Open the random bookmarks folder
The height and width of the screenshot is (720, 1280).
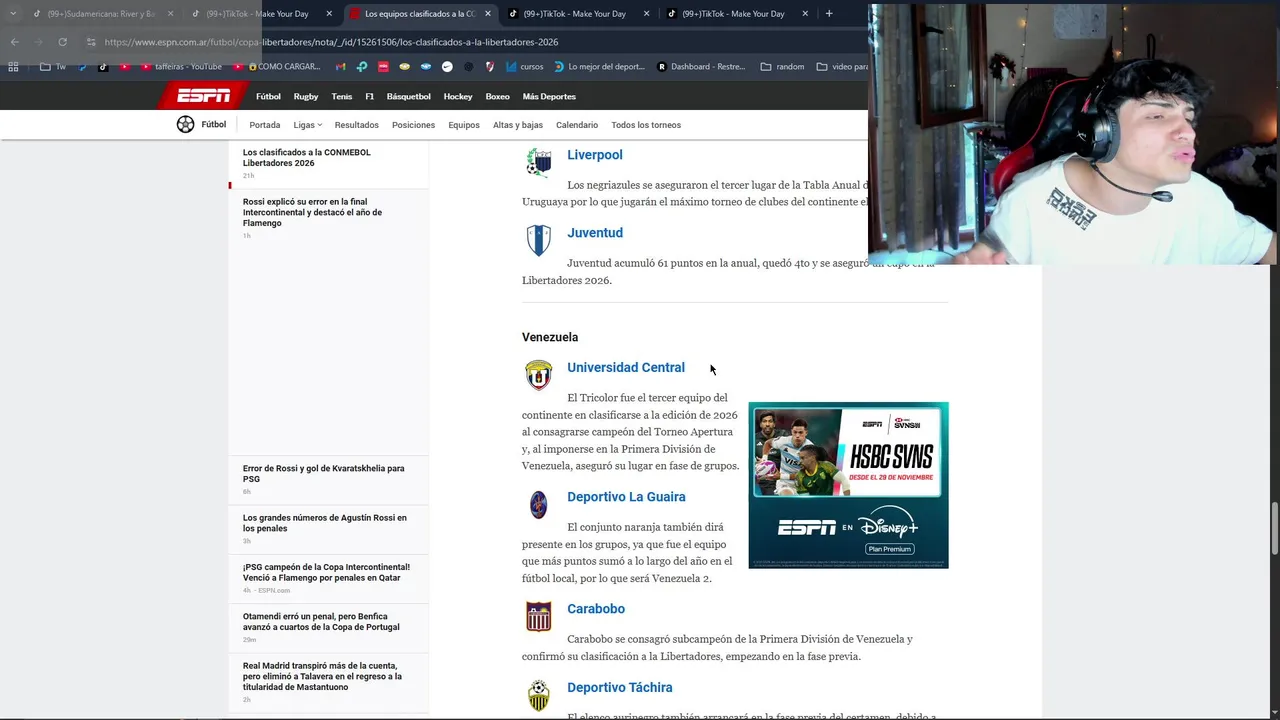pos(782,67)
